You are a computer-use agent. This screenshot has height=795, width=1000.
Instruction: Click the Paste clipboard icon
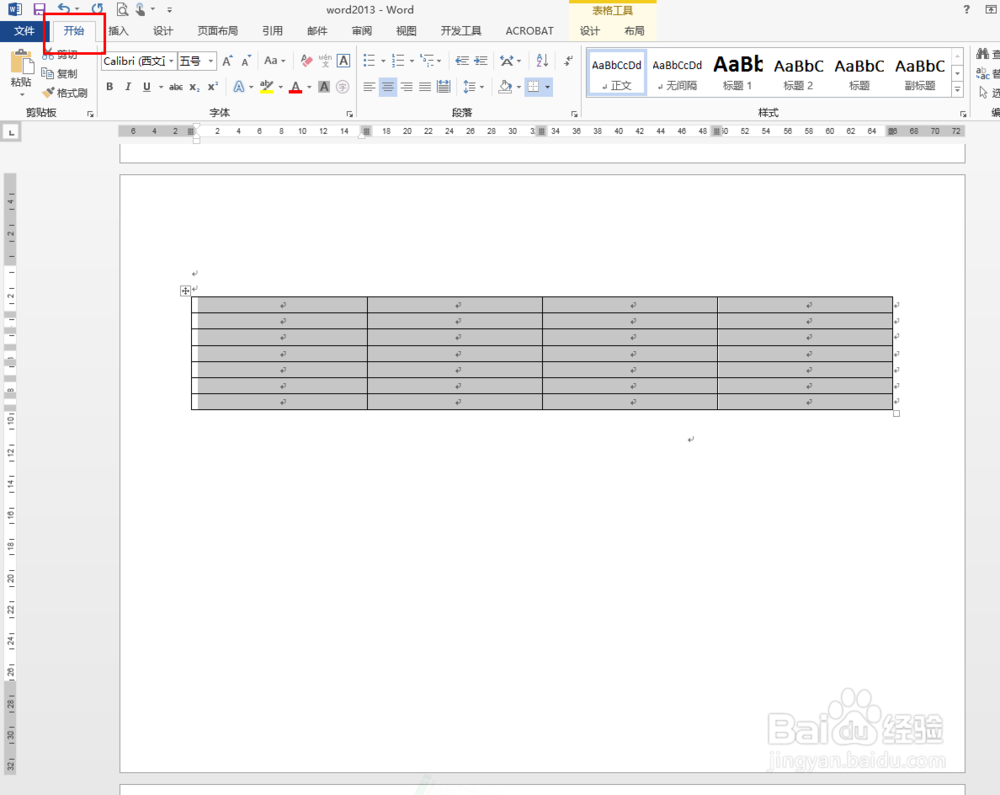pos(21,63)
